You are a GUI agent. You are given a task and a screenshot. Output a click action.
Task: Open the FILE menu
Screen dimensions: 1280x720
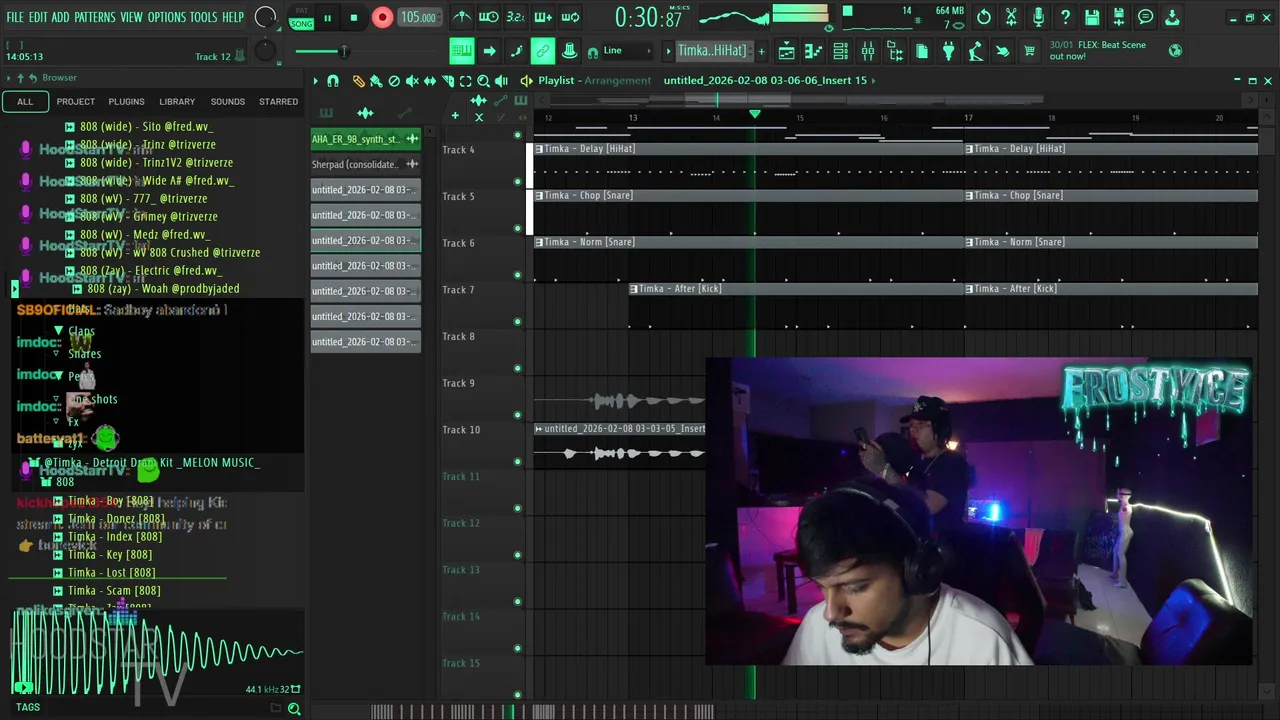(x=15, y=17)
